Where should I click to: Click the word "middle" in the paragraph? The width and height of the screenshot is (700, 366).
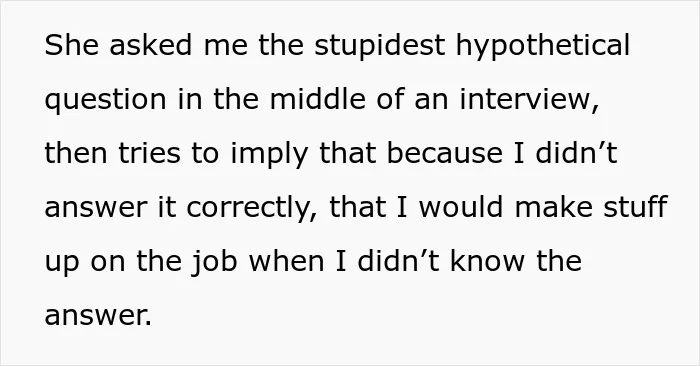pyautogui.click(x=317, y=98)
